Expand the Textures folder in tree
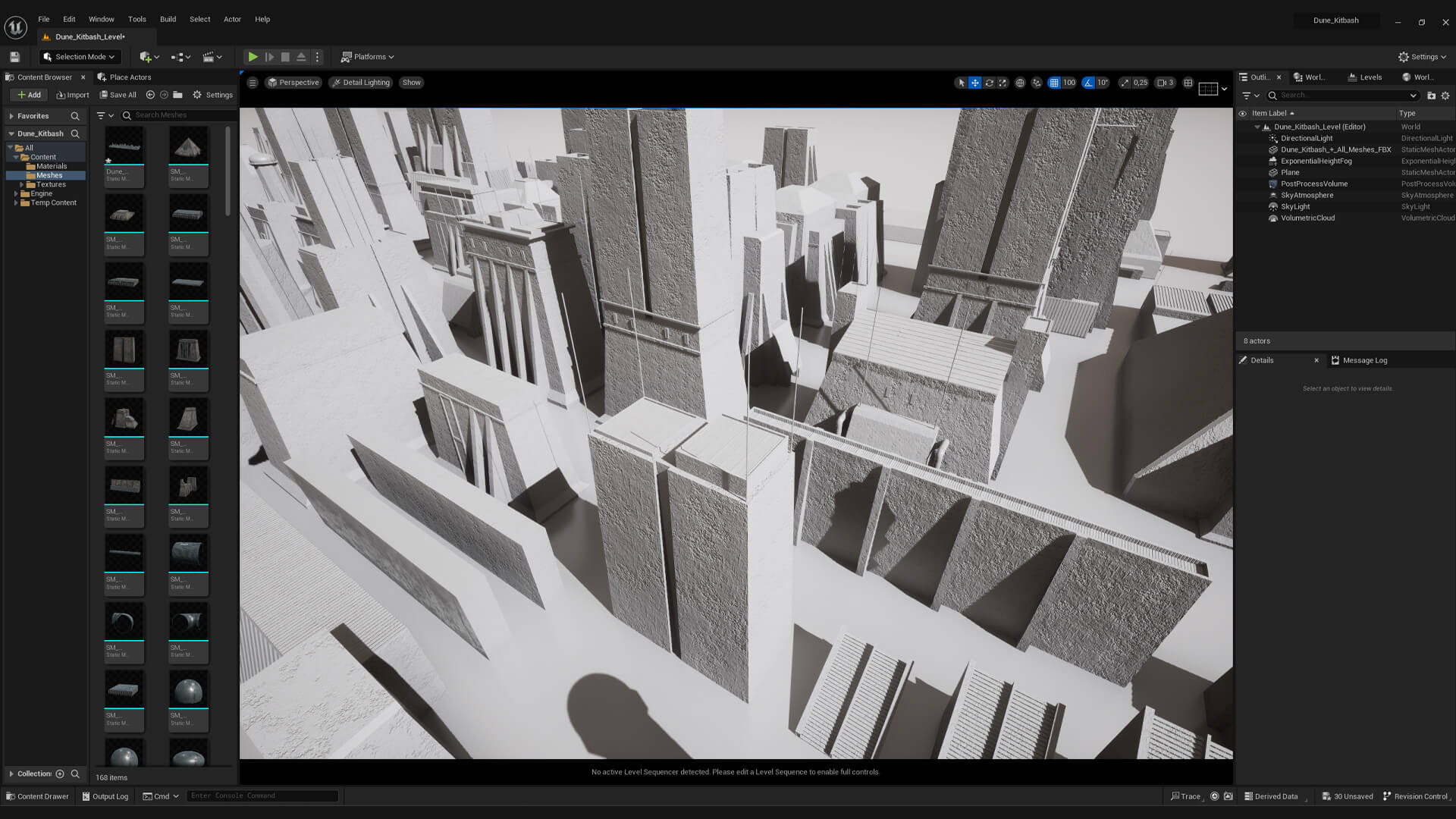This screenshot has height=819, width=1456. tap(22, 184)
